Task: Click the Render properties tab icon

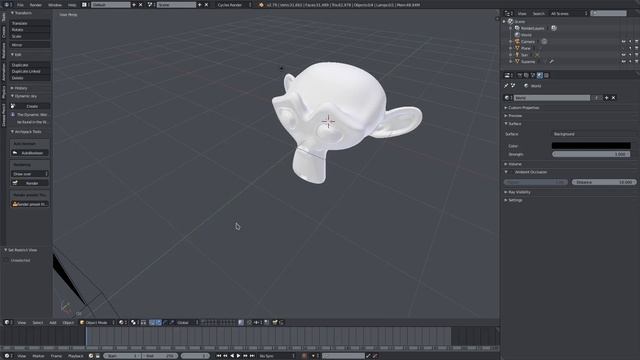Action: (520, 76)
